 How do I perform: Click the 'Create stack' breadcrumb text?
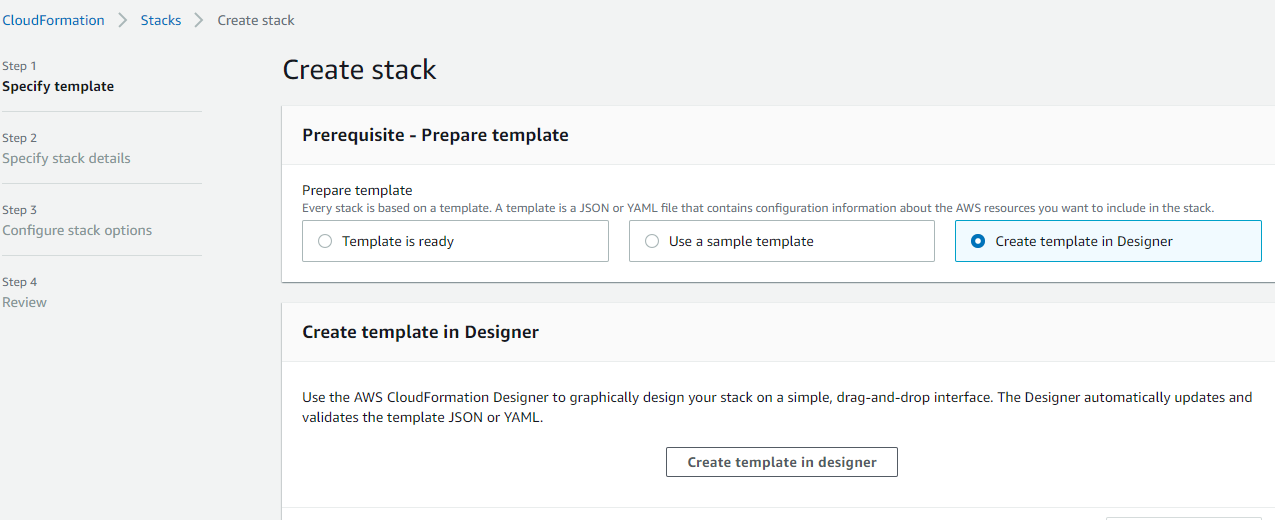[256, 20]
